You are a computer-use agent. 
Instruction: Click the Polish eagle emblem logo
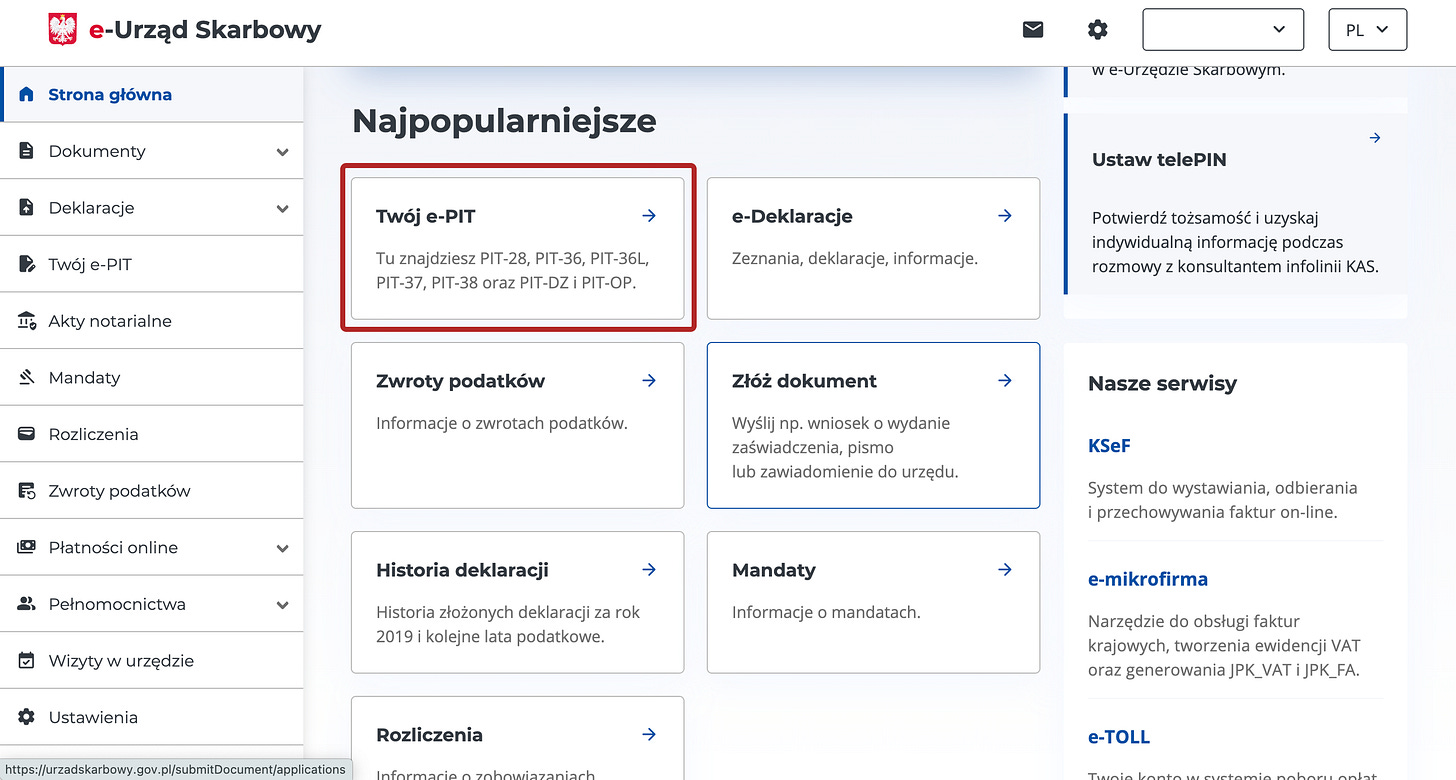(62, 30)
